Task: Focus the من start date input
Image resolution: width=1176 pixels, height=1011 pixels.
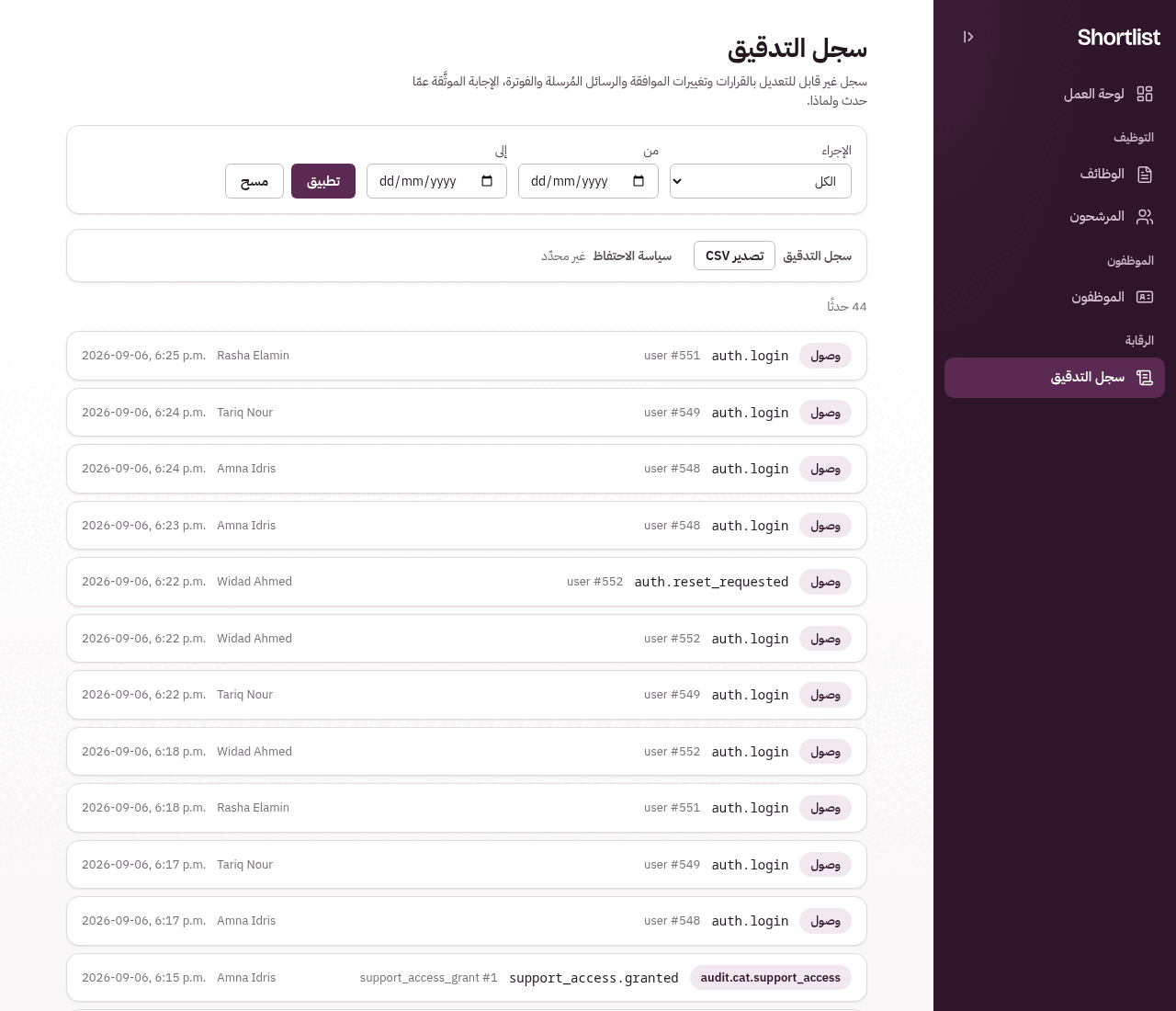Action: click(x=588, y=181)
